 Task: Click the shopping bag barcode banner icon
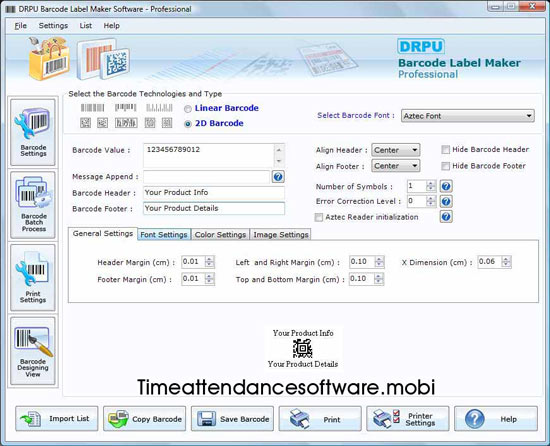click(x=49, y=59)
